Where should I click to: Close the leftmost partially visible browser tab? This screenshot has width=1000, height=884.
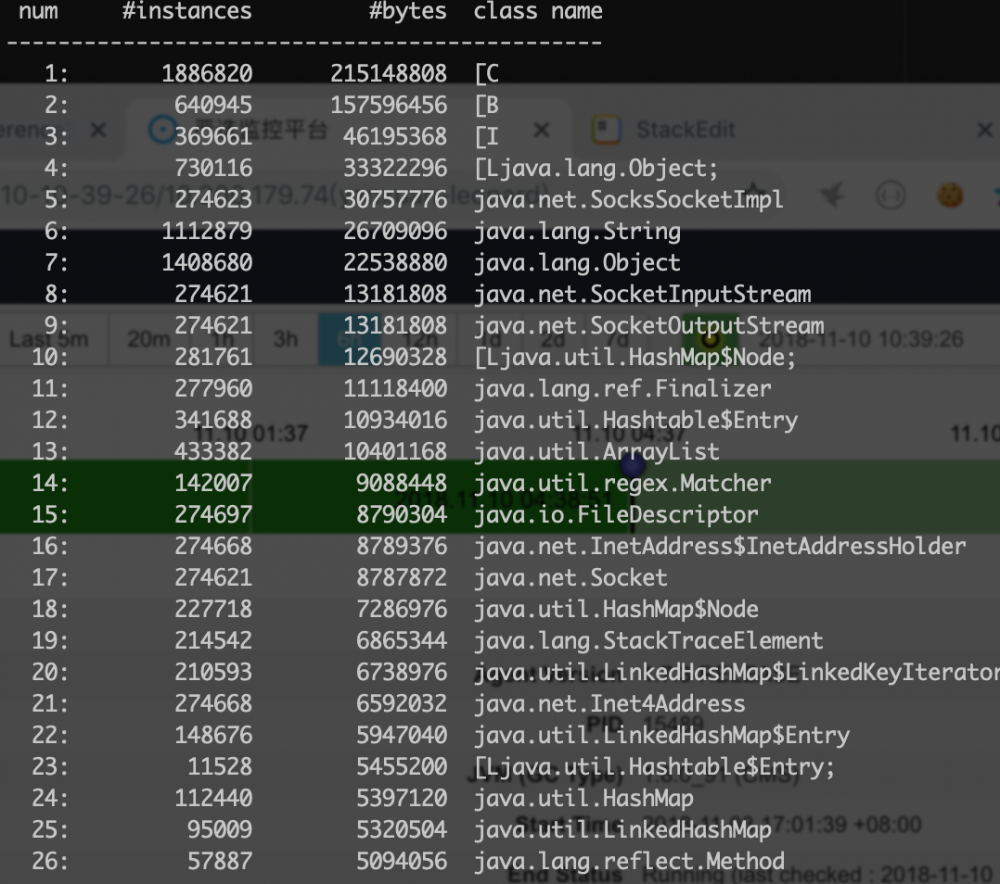[98, 130]
